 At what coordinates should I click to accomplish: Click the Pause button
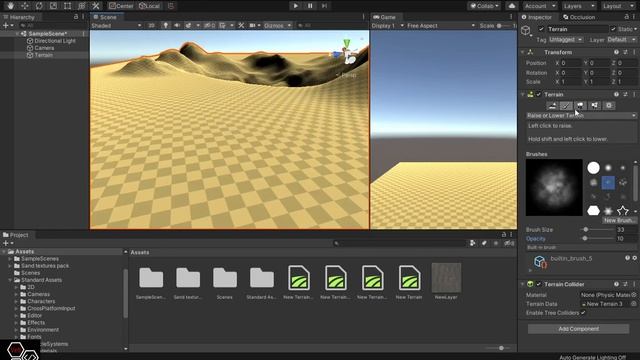pyautogui.click(x=310, y=6)
